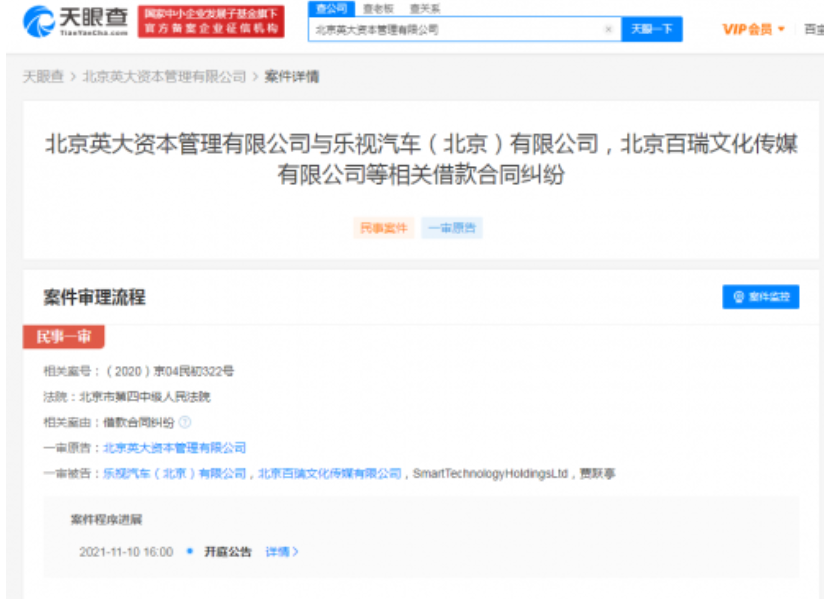831x599 pixels.
Task: Select the 查公司 search tab
Action: pyautogui.click(x=328, y=8)
